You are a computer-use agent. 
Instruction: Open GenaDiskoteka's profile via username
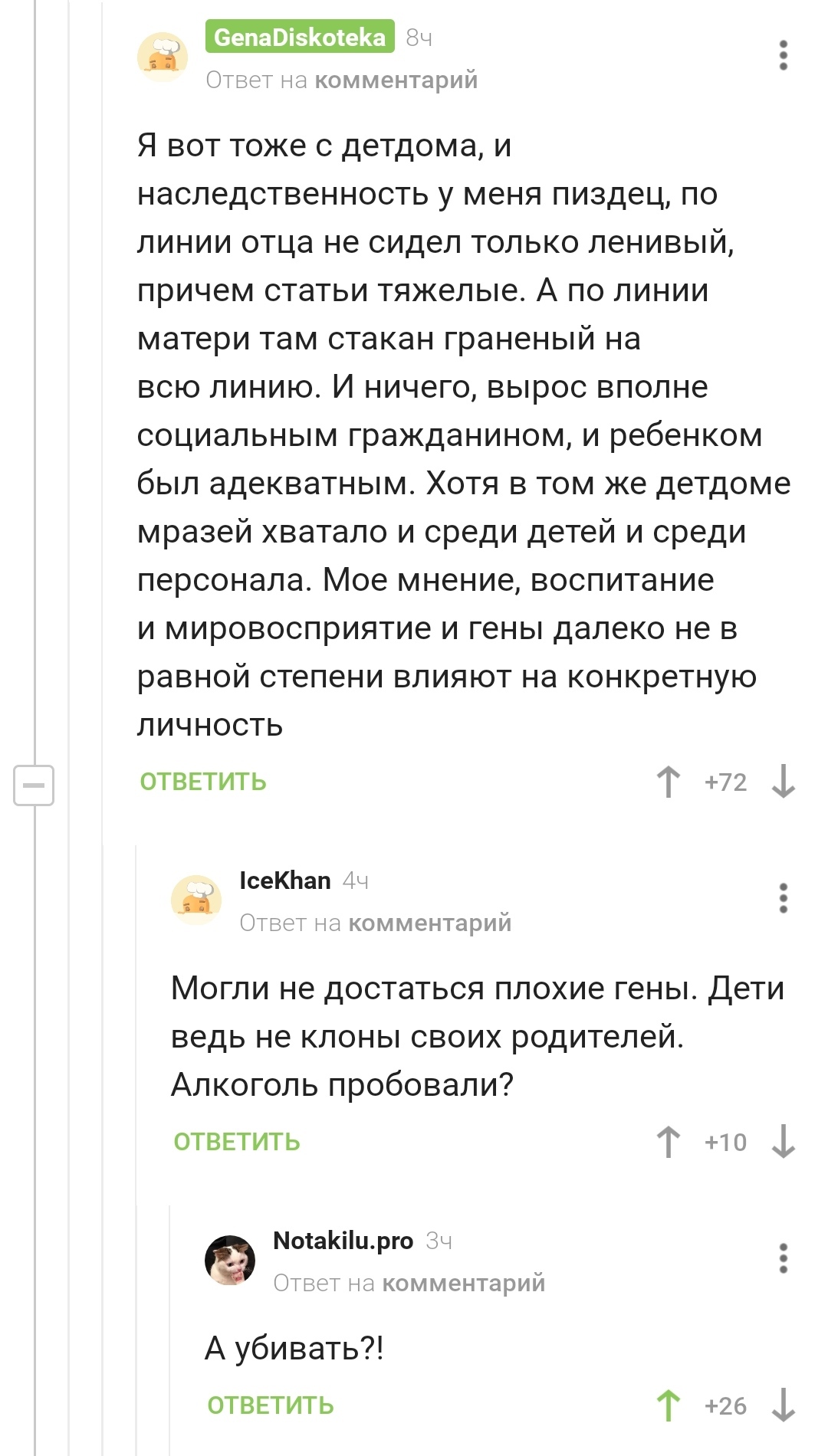point(300,37)
